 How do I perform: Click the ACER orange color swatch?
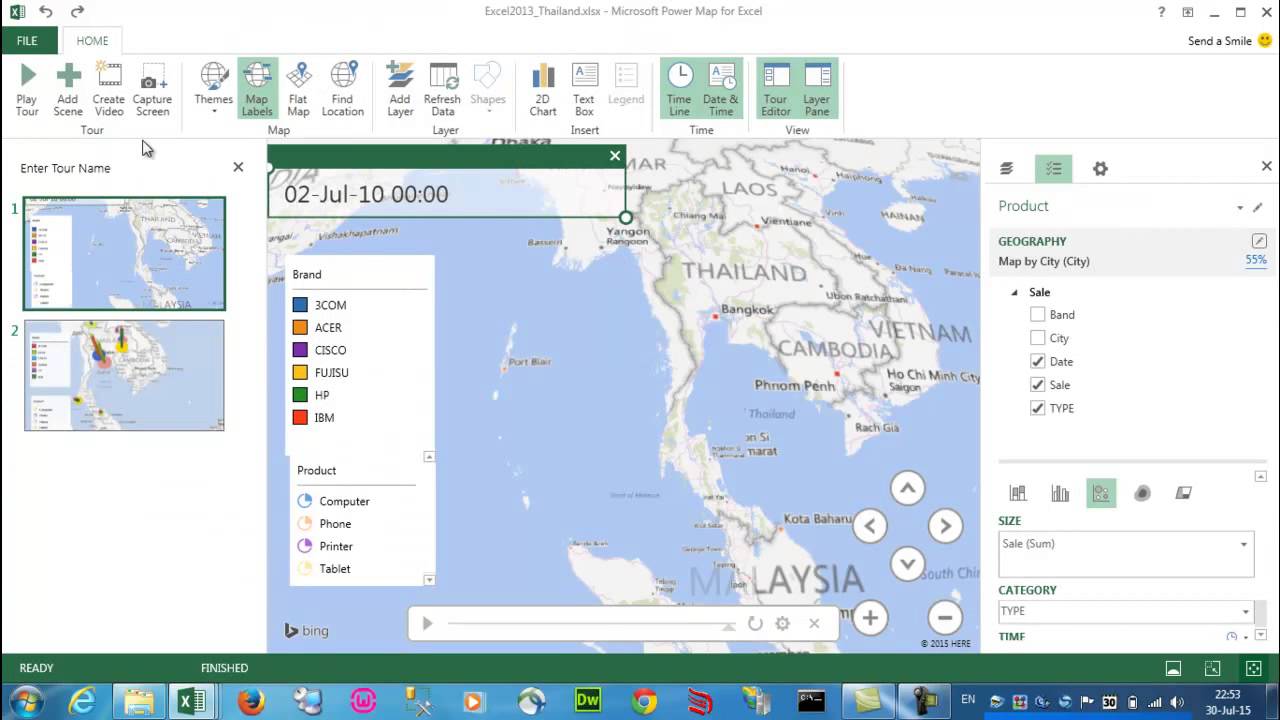pyautogui.click(x=300, y=327)
